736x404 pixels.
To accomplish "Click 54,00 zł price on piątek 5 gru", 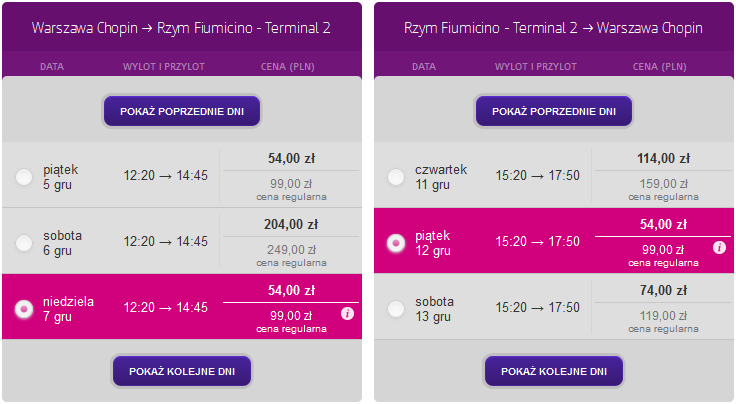I will pyautogui.click(x=291, y=159).
